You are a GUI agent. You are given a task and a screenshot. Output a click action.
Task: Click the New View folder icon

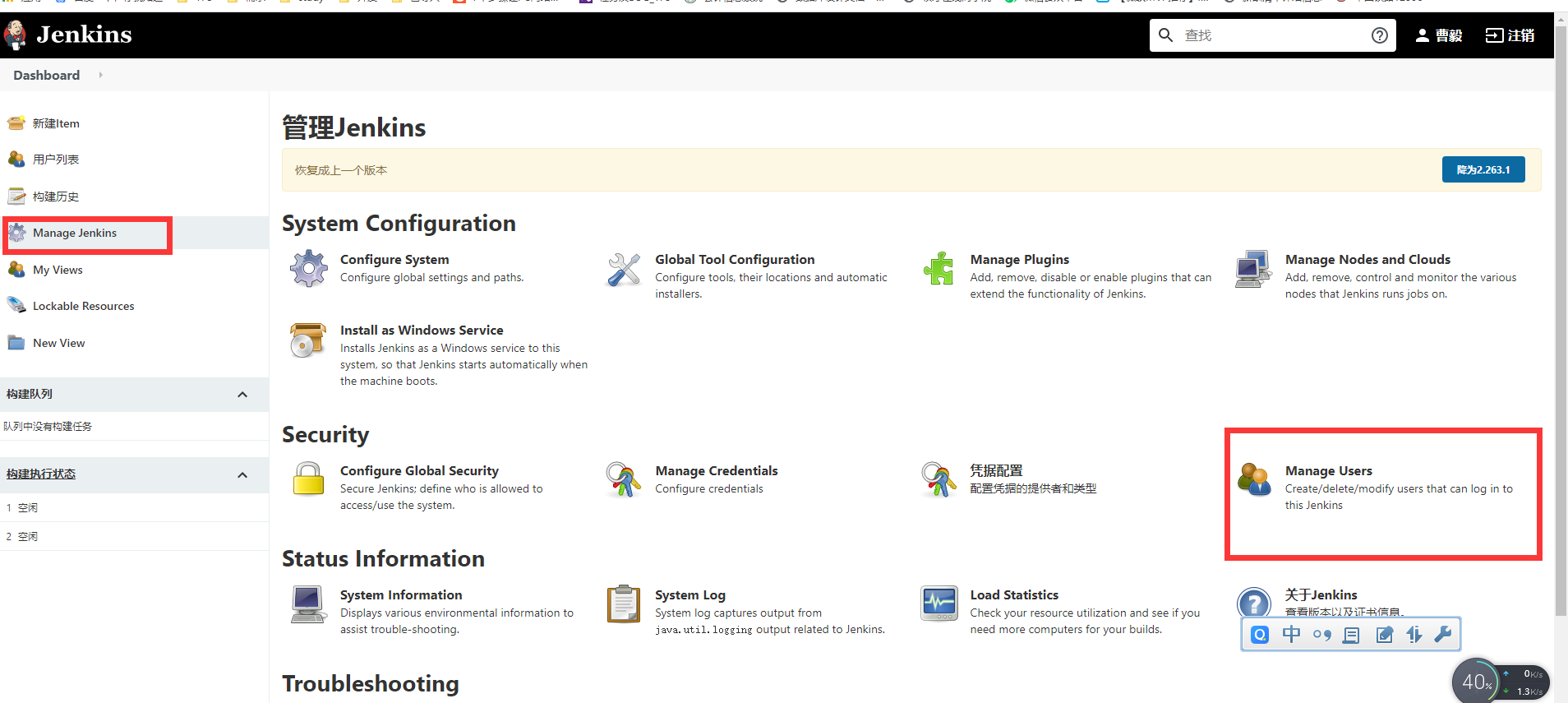pos(16,343)
